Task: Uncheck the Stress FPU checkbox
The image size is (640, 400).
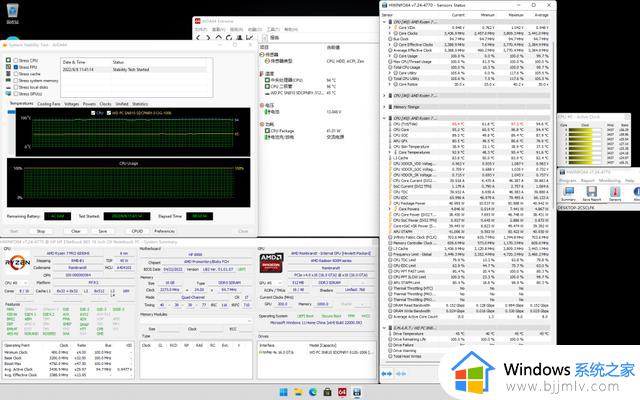Action: (16, 67)
